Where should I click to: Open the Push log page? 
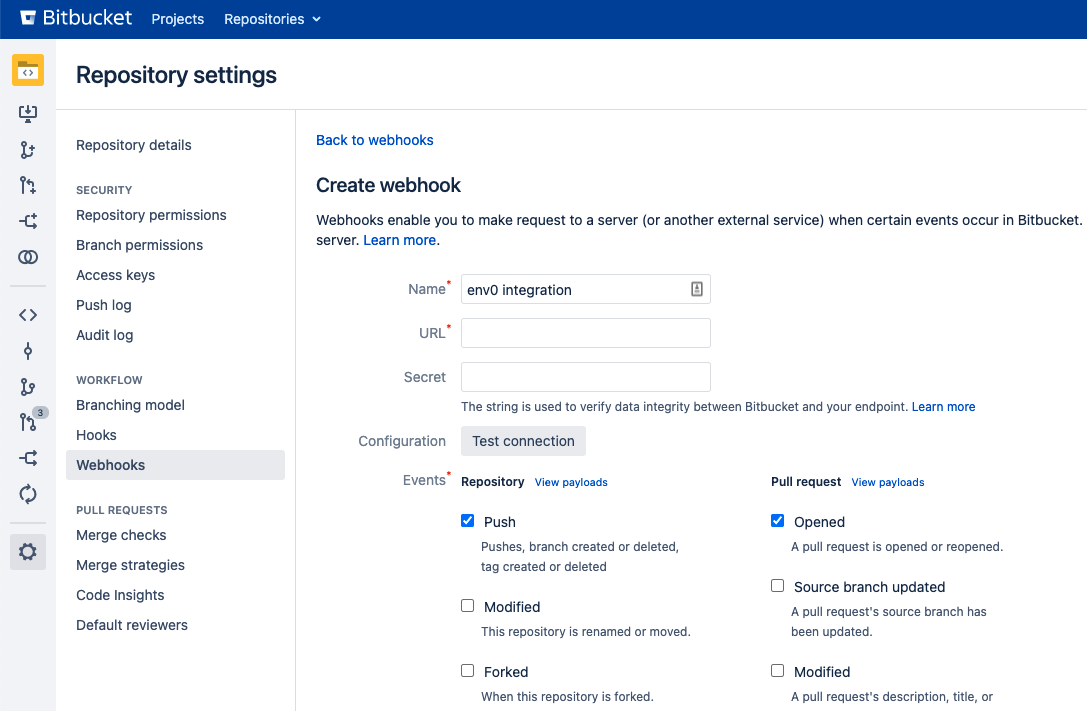[x=103, y=305]
